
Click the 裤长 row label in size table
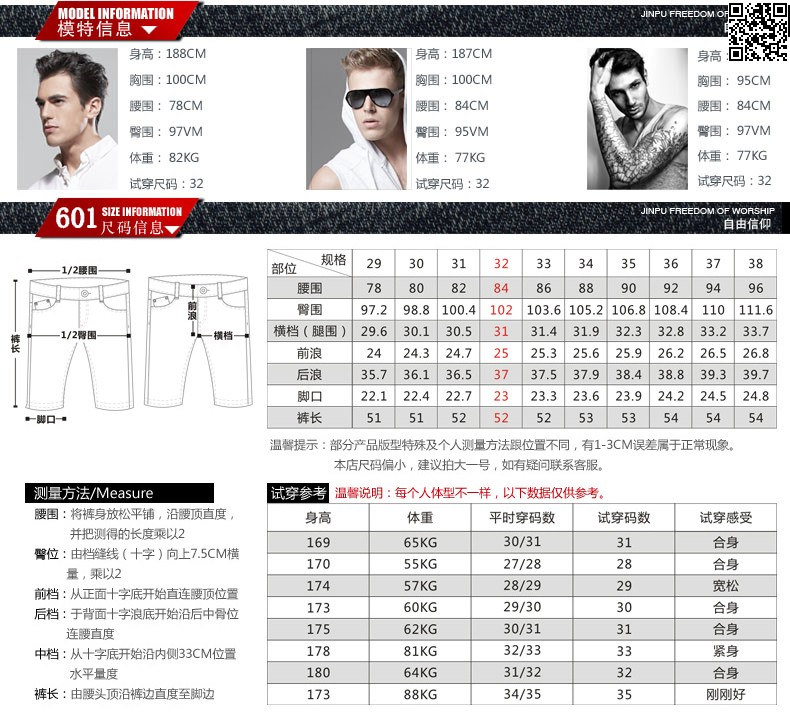point(309,418)
